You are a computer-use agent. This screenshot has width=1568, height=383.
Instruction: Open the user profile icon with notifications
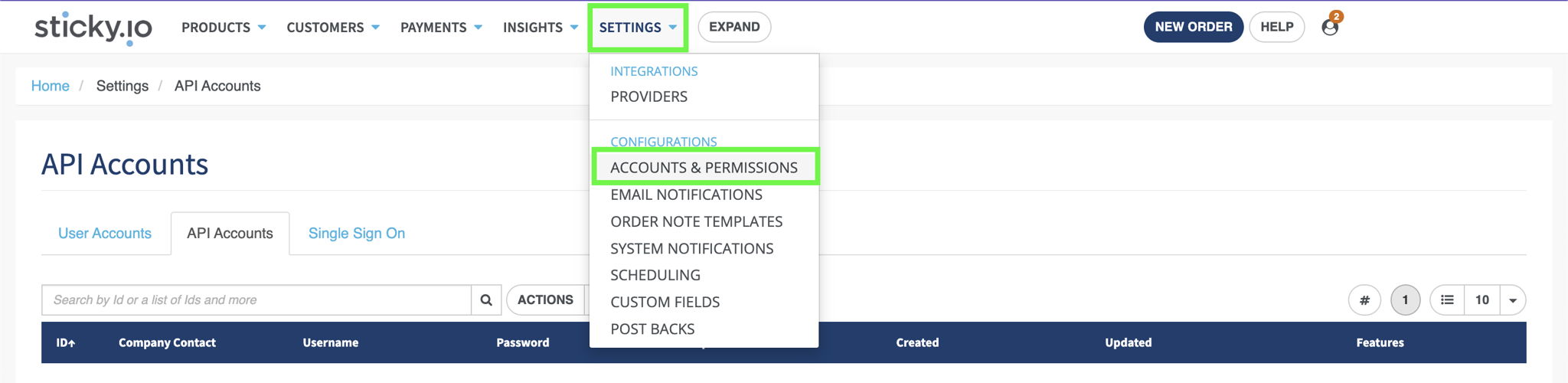[x=1331, y=26]
